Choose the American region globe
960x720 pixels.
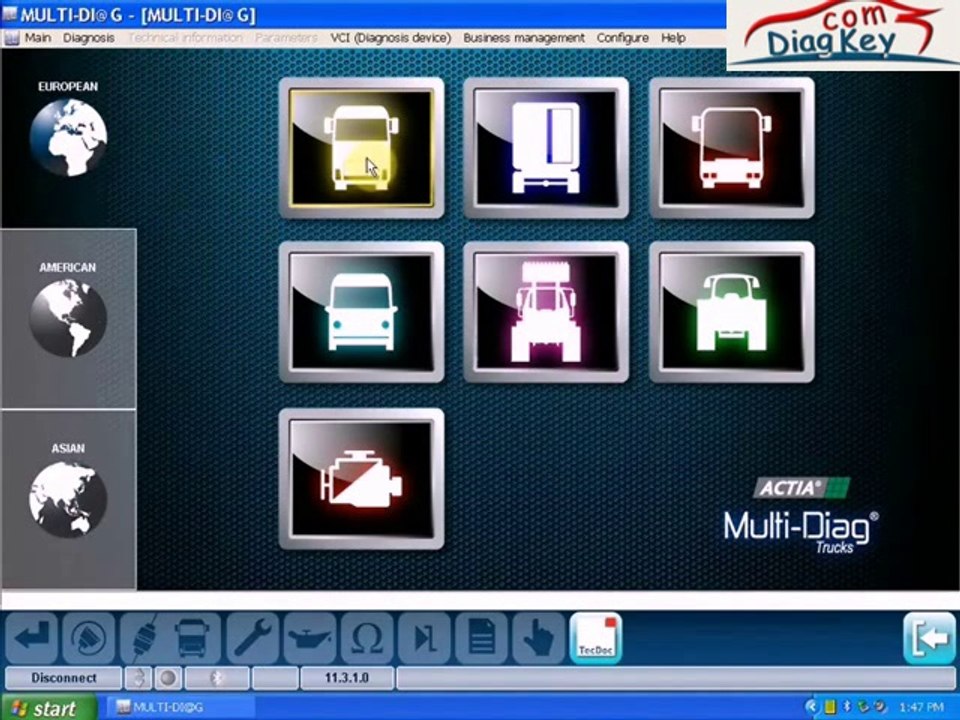tap(68, 318)
